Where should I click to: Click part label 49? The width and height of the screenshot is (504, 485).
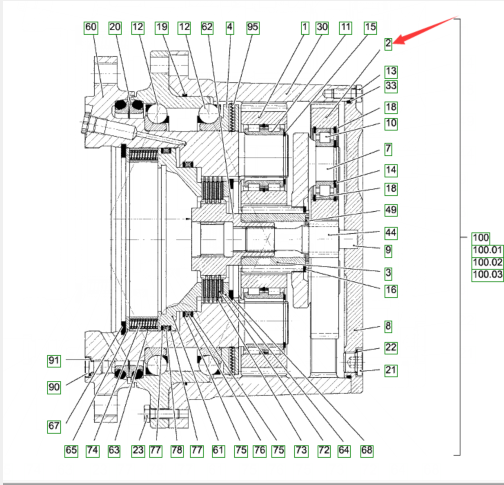[391, 210]
